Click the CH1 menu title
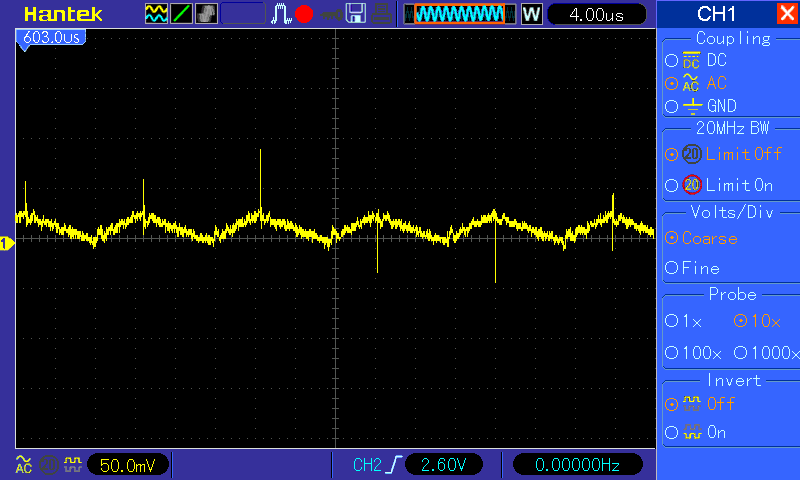Viewport: 800px width, 480px height. tap(716, 14)
